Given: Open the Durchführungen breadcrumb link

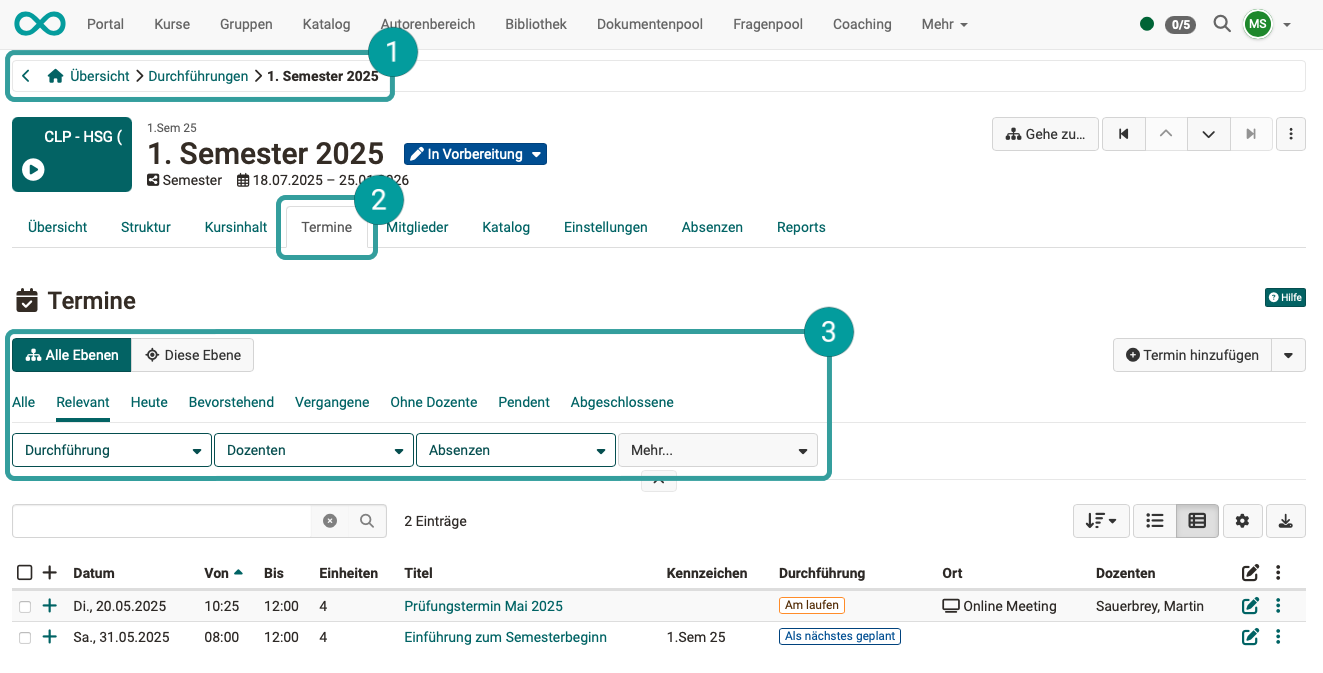Looking at the screenshot, I should [x=198, y=75].
